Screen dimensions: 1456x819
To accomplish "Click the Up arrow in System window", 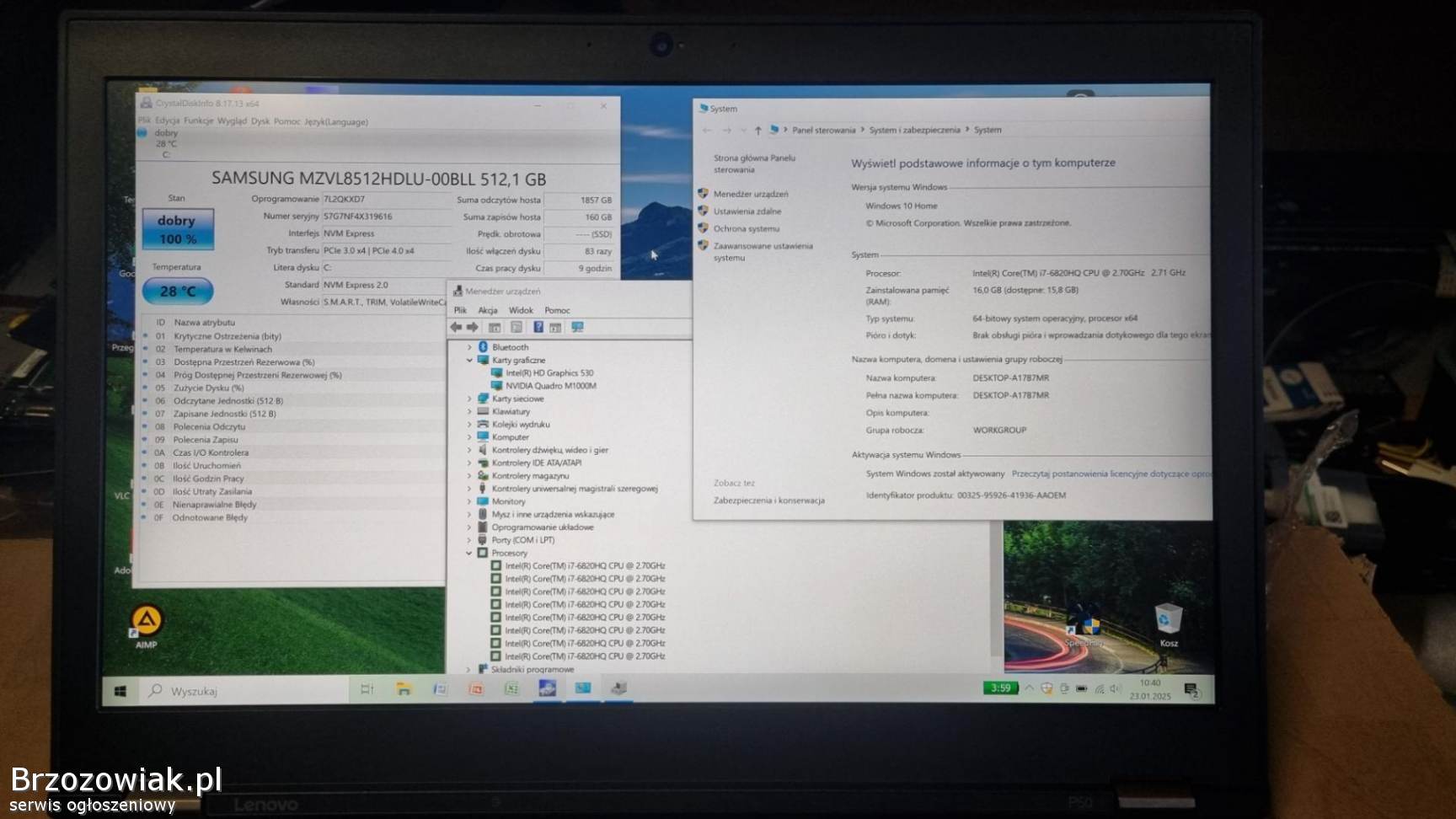I will 758,130.
